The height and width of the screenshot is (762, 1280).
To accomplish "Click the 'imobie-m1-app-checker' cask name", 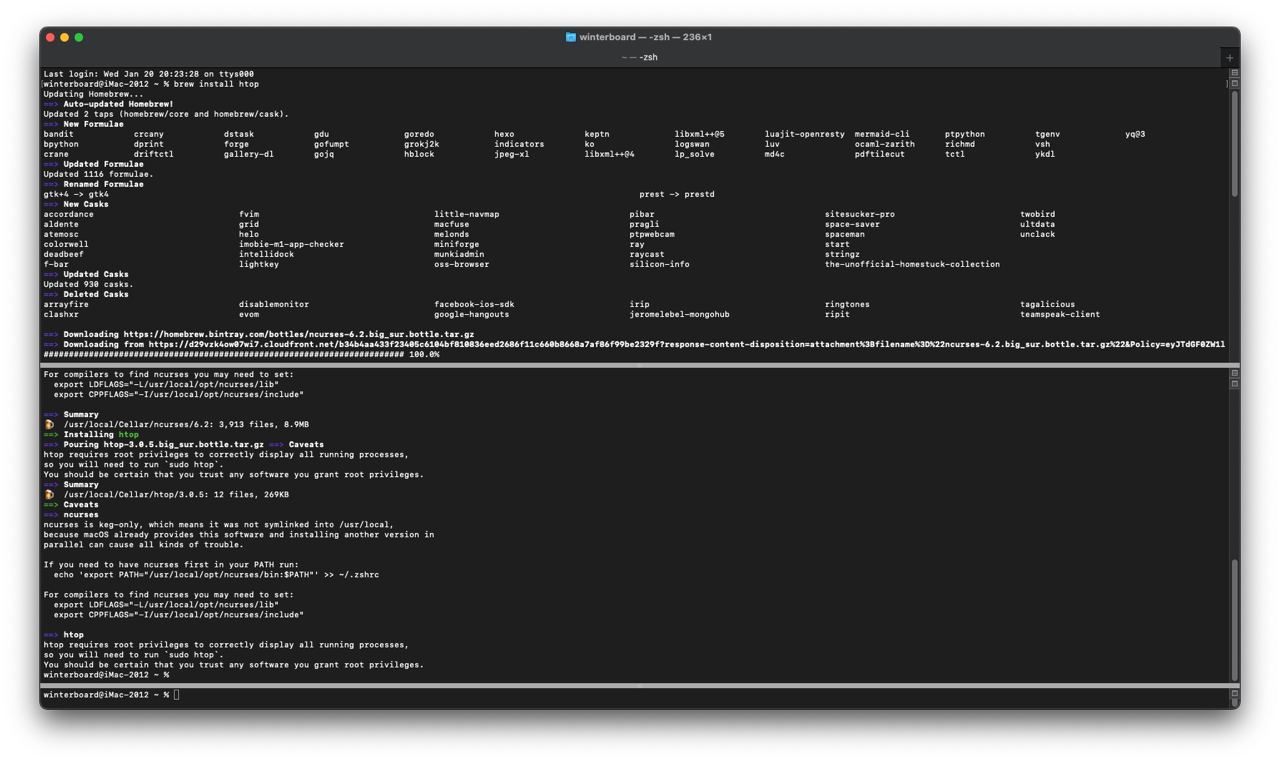I will [x=291, y=244].
